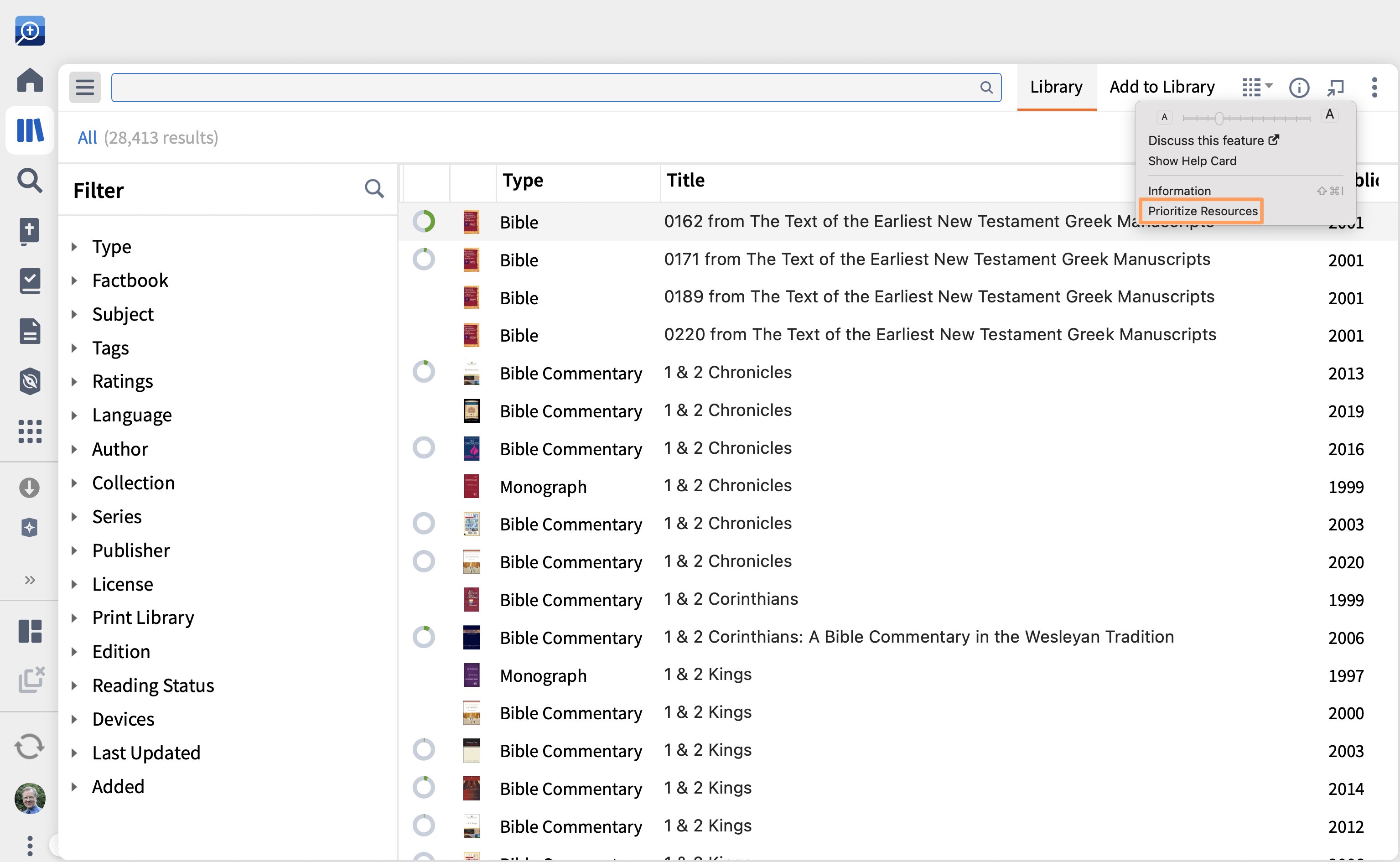
Task: Click the sync refresh icon
Action: [x=30, y=746]
